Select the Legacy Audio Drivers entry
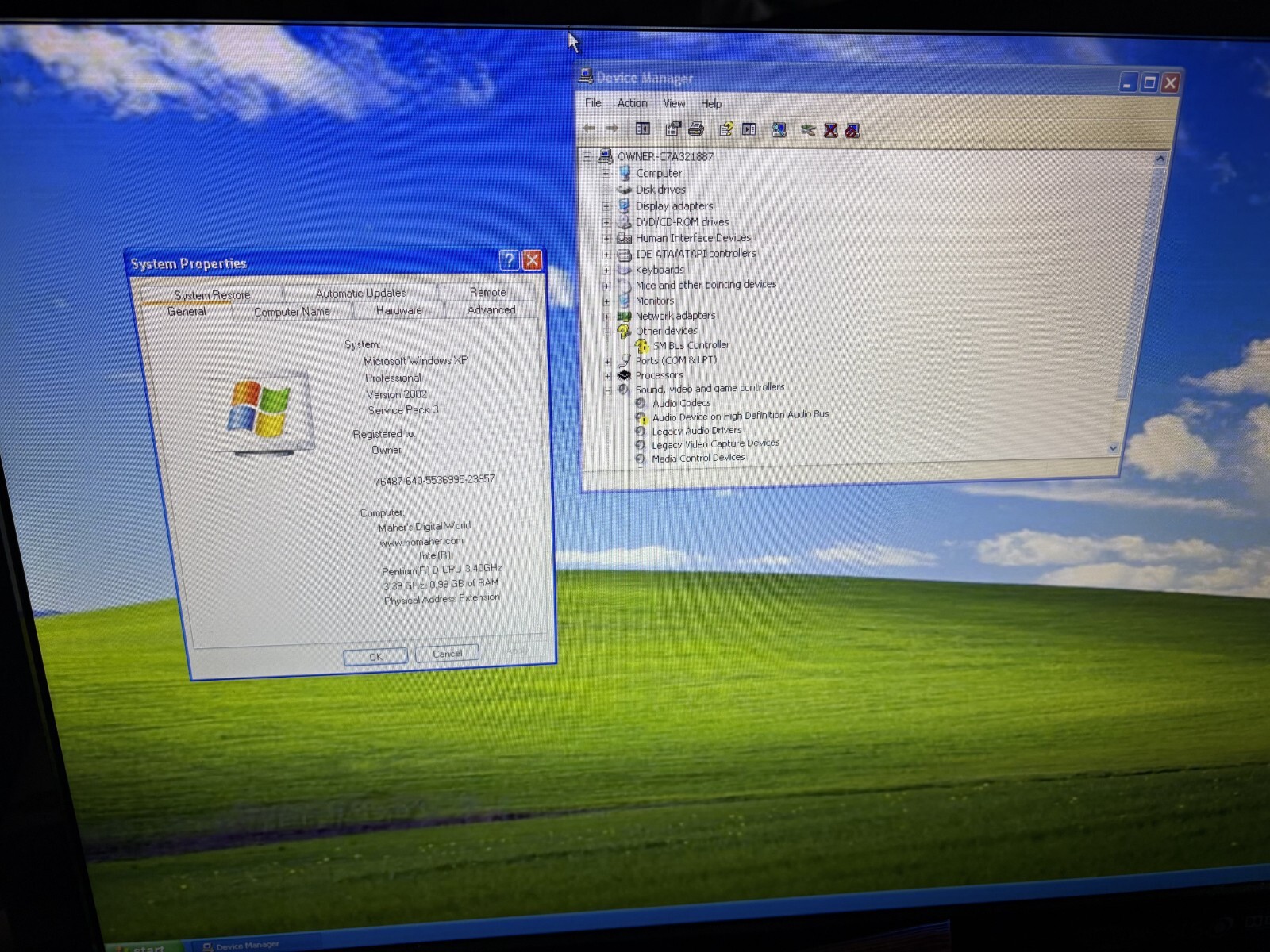Image resolution: width=1270 pixels, height=952 pixels. [696, 431]
